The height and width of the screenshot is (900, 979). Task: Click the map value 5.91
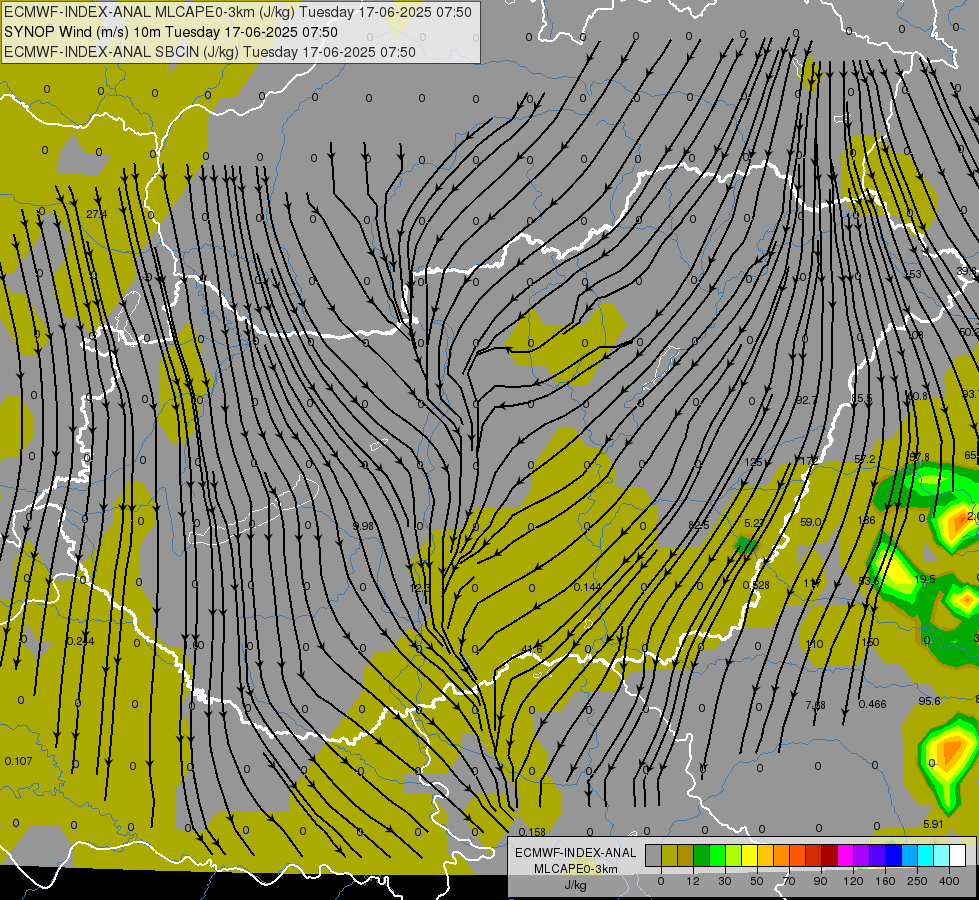(x=933, y=824)
